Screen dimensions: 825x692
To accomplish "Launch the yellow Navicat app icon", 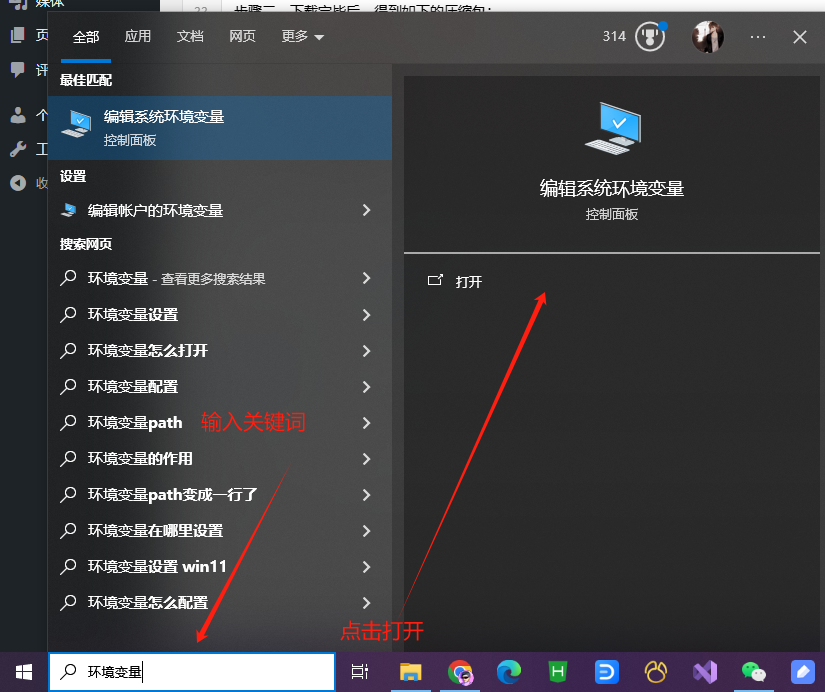I will pyautogui.click(x=656, y=672).
